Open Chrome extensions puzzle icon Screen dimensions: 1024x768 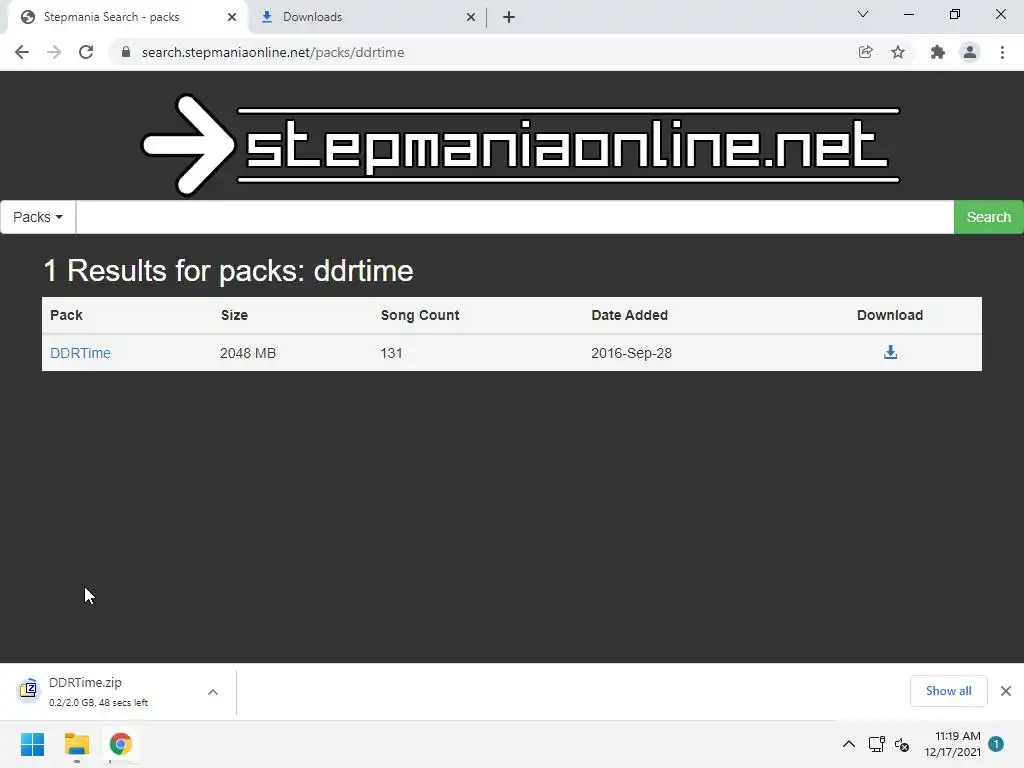point(938,52)
